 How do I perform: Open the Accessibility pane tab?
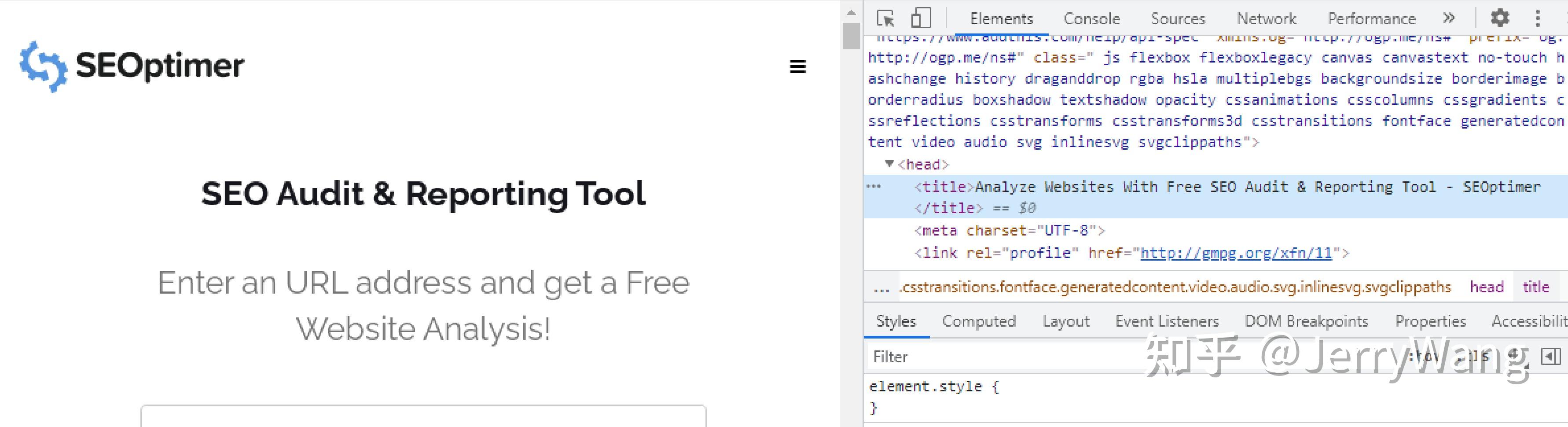[x=1529, y=321]
